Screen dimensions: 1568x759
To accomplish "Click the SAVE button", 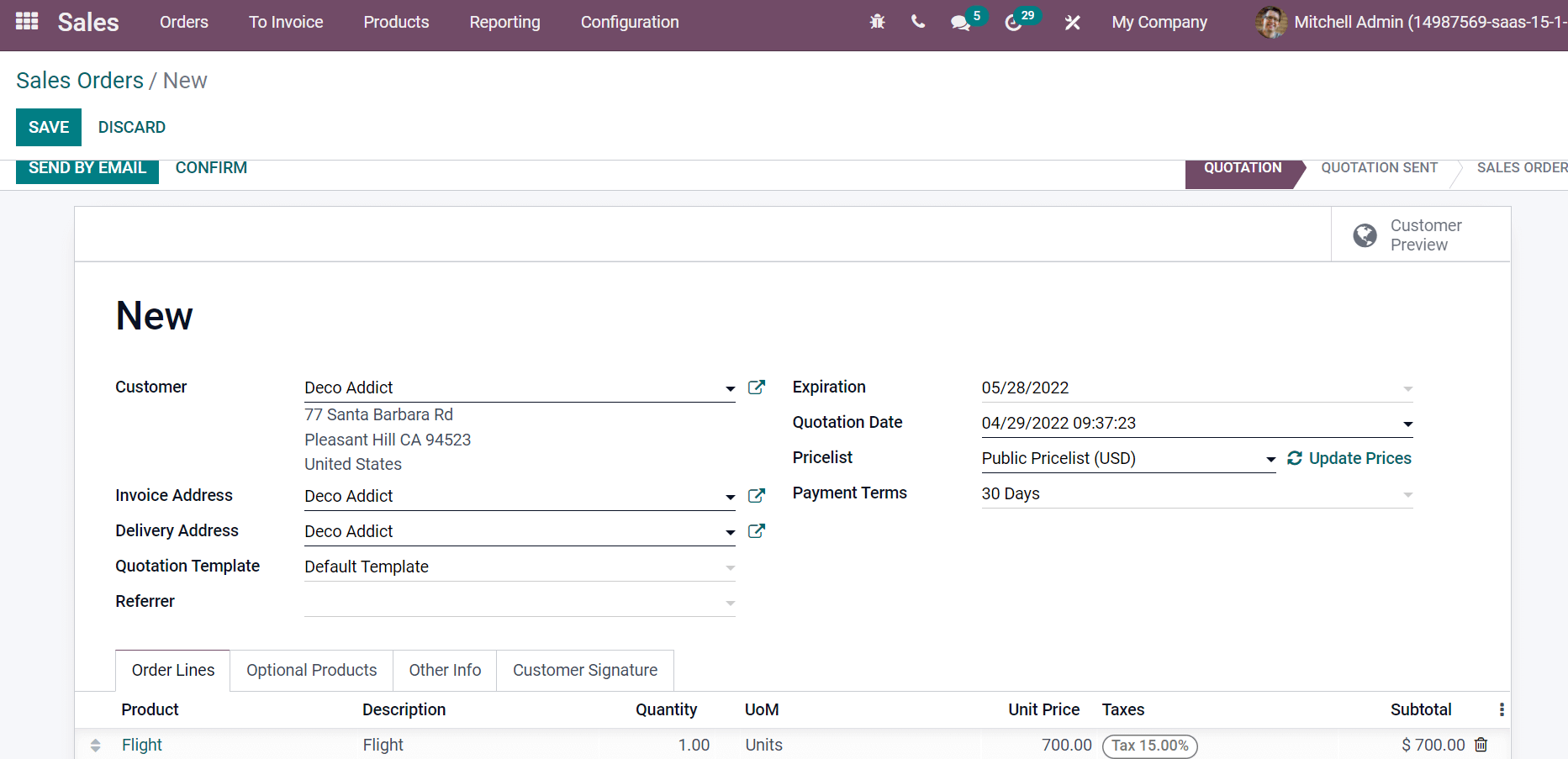I will tap(49, 127).
